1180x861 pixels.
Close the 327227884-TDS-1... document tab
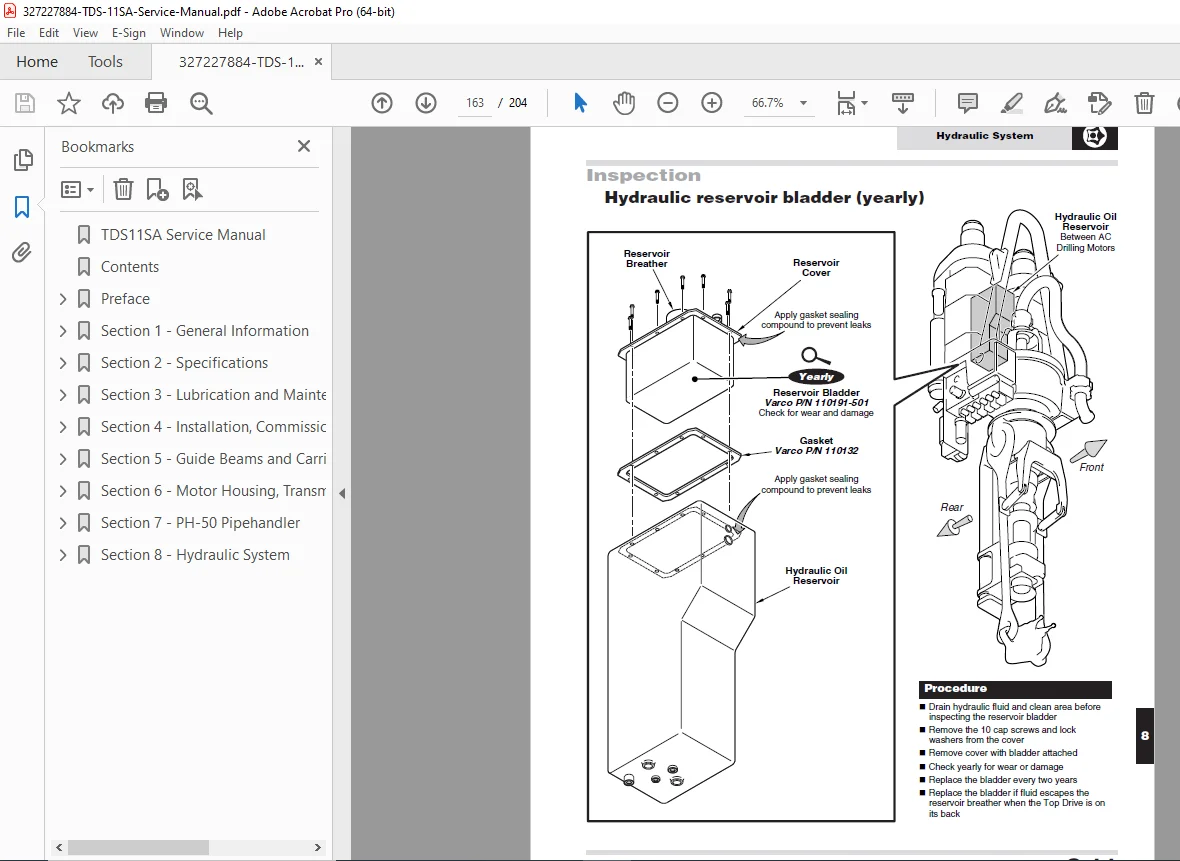point(318,62)
